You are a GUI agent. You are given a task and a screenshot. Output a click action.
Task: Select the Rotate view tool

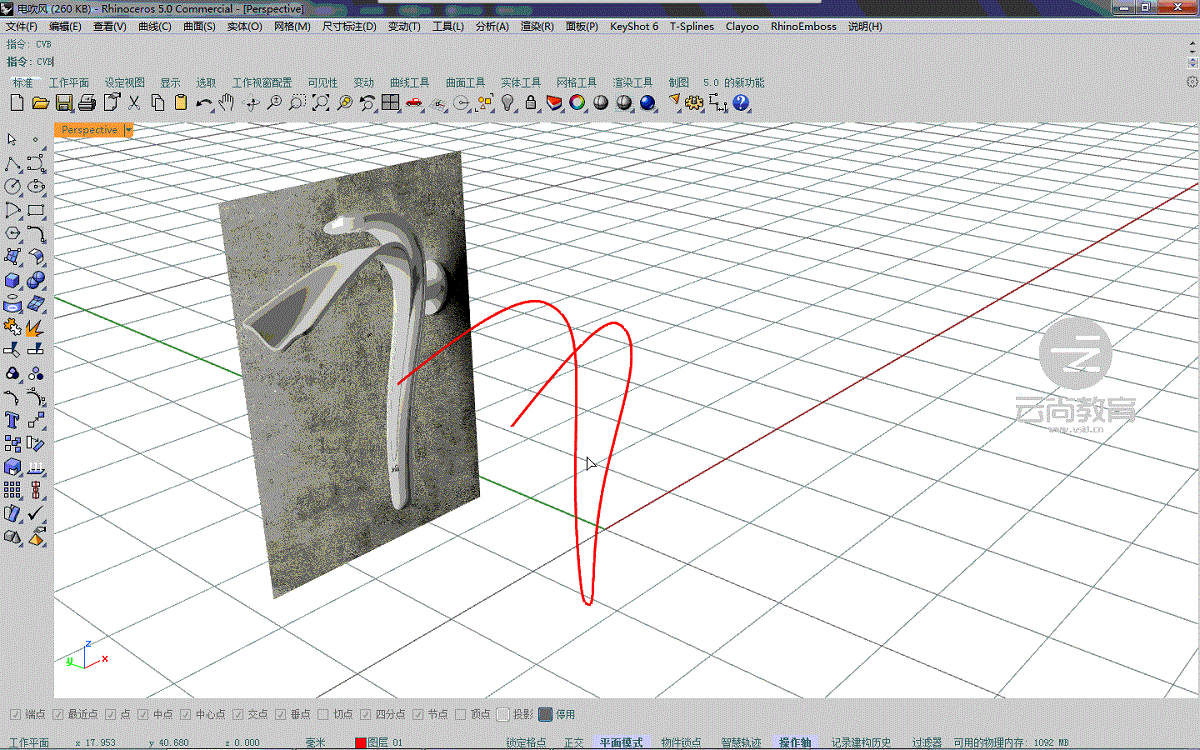[x=251, y=102]
